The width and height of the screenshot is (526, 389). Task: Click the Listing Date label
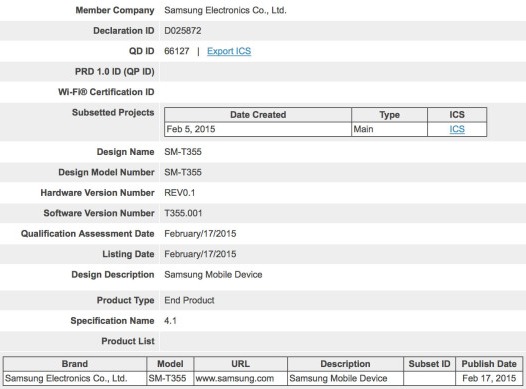click(128, 254)
